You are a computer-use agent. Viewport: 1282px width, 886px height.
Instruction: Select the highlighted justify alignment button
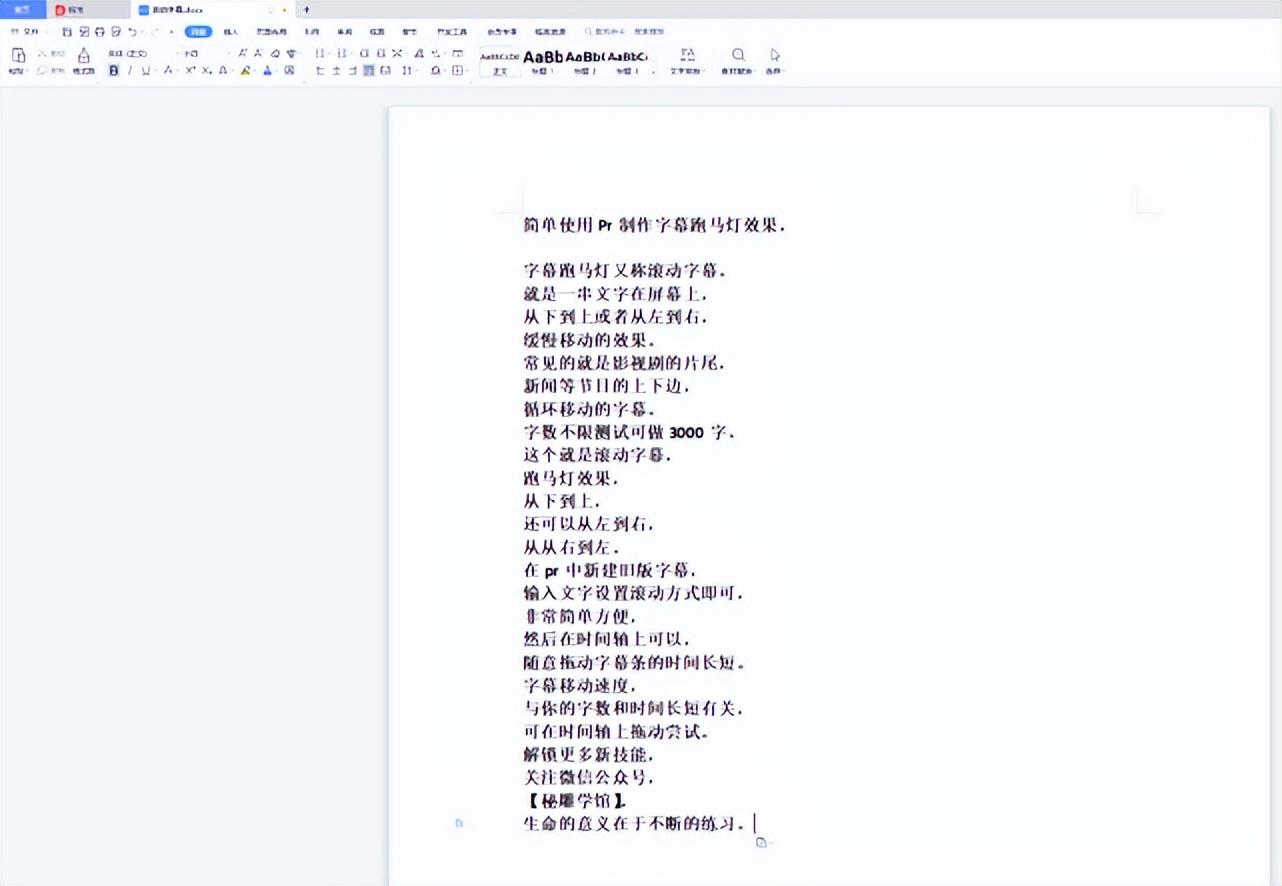[369, 70]
